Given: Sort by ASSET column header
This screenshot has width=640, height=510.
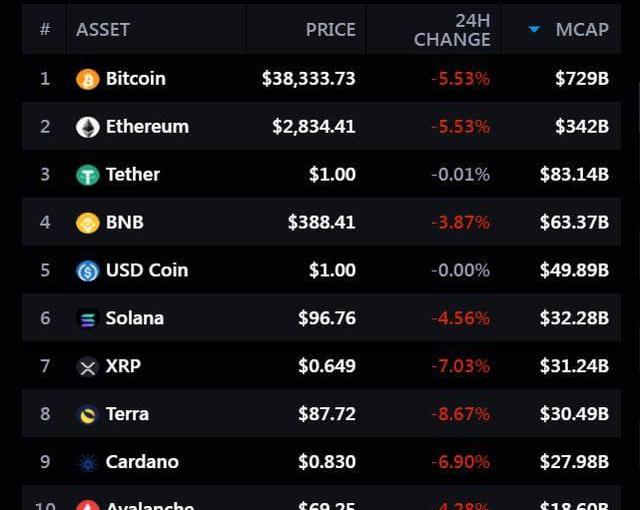Looking at the screenshot, I should [103, 29].
